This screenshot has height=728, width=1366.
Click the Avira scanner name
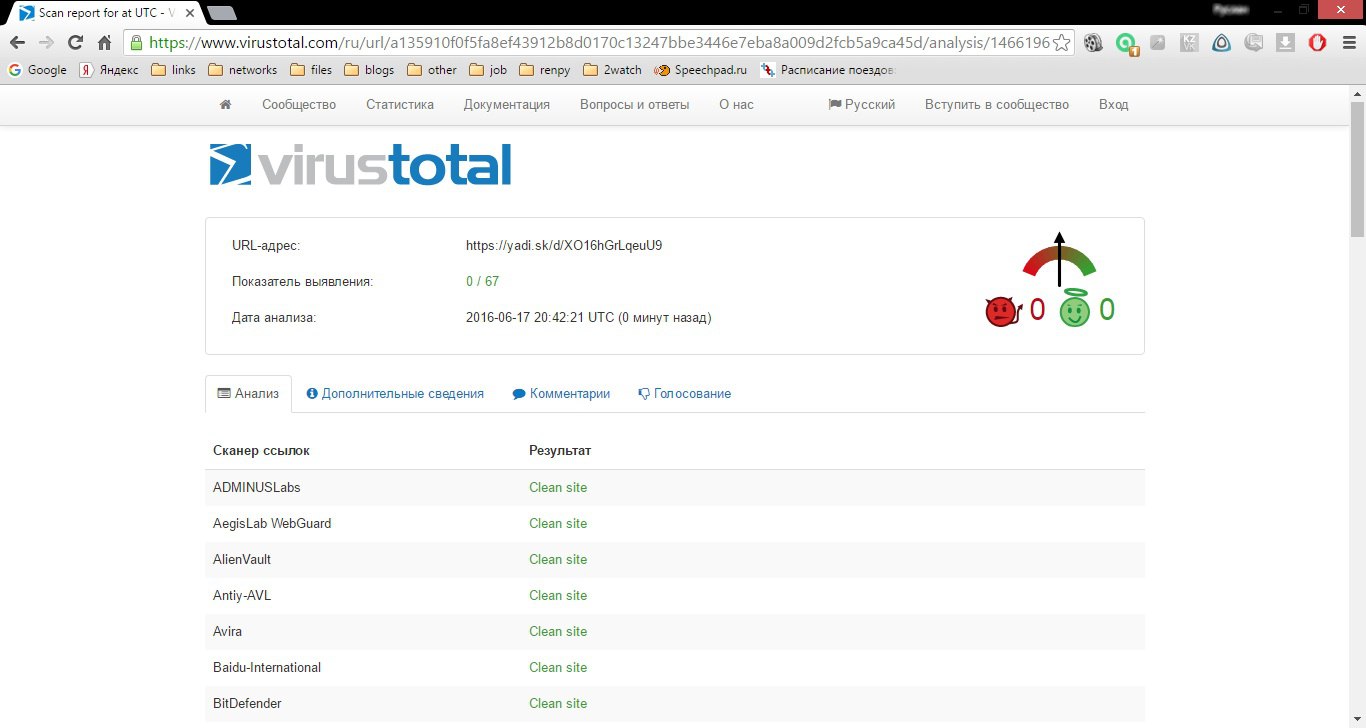tap(227, 631)
